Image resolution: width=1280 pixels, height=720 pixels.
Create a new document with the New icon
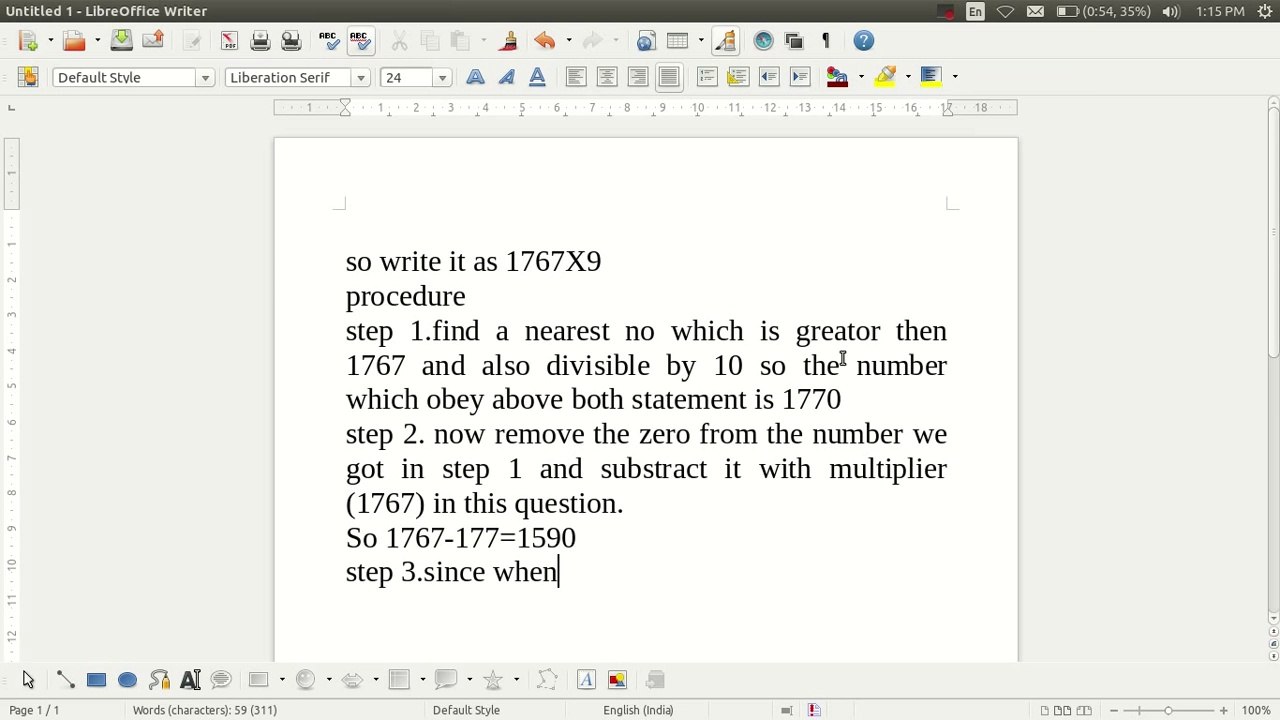click(x=27, y=41)
